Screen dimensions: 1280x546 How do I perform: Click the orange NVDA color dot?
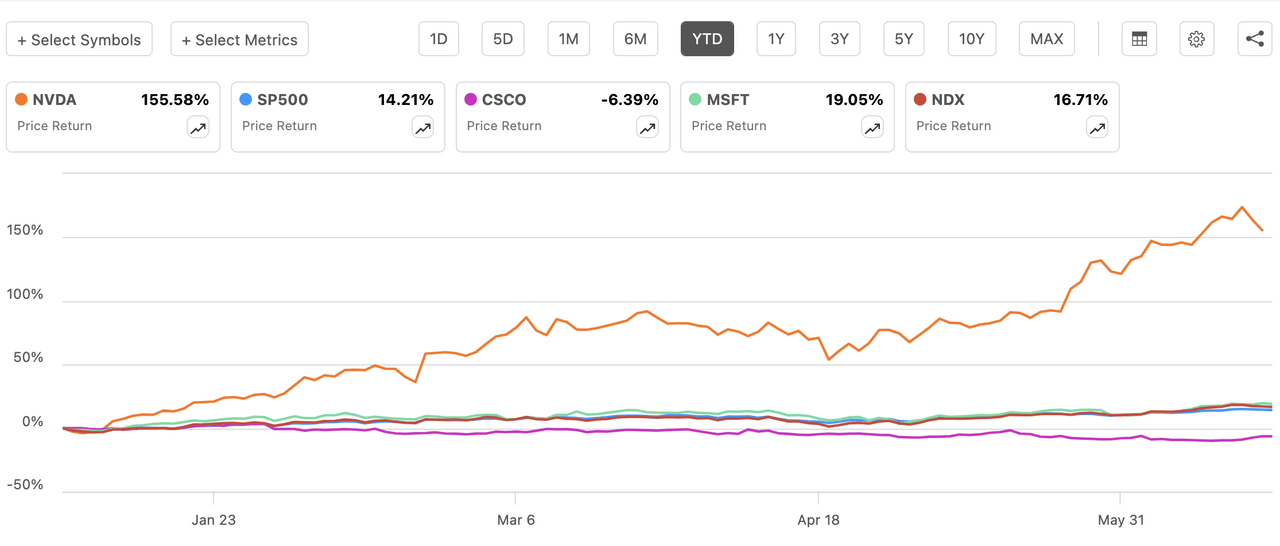pyautogui.click(x=22, y=100)
